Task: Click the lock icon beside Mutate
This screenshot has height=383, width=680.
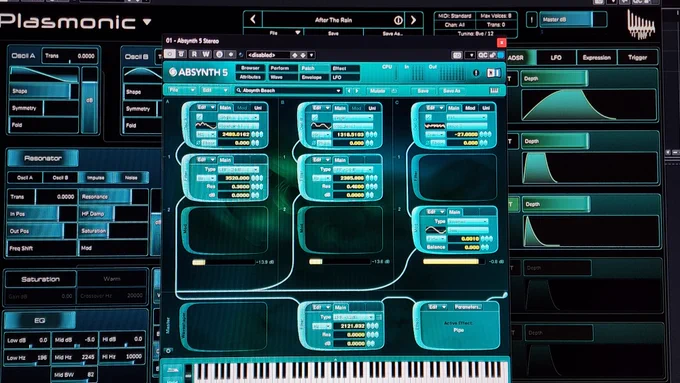Action: point(394,91)
